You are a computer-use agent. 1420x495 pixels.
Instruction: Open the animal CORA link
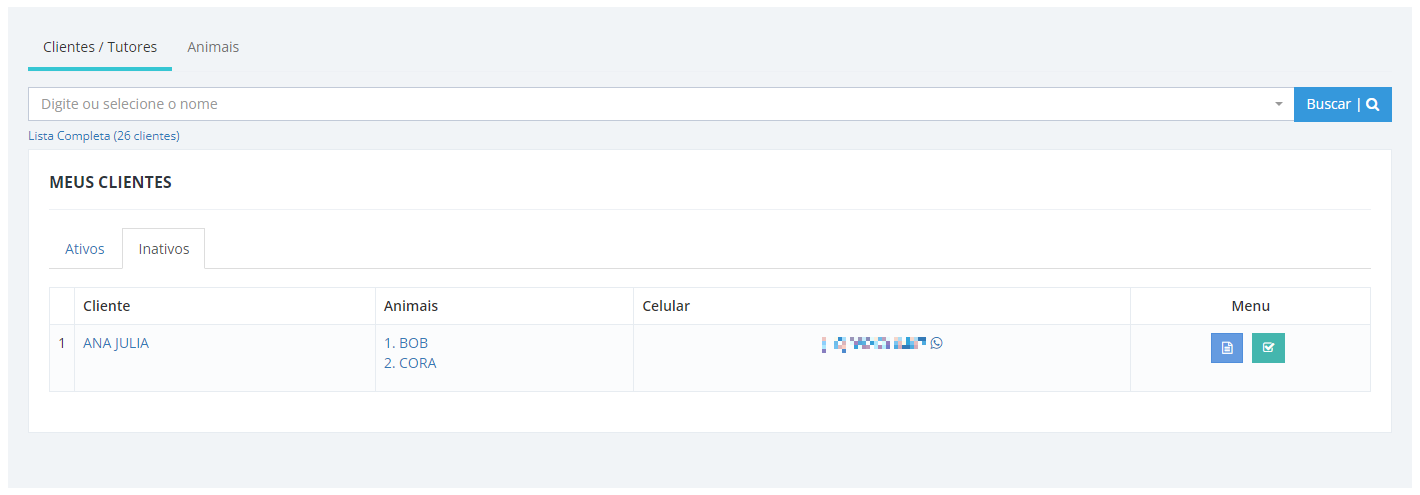tap(410, 363)
